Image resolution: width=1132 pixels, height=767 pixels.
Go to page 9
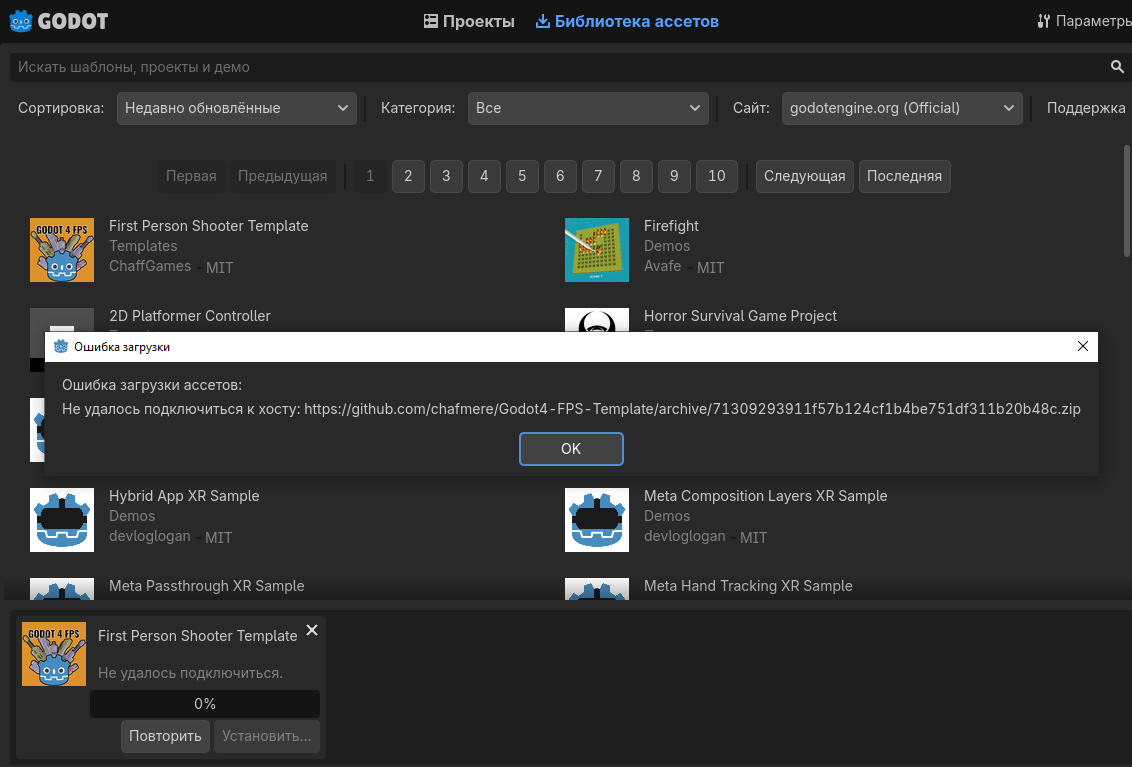(x=674, y=176)
